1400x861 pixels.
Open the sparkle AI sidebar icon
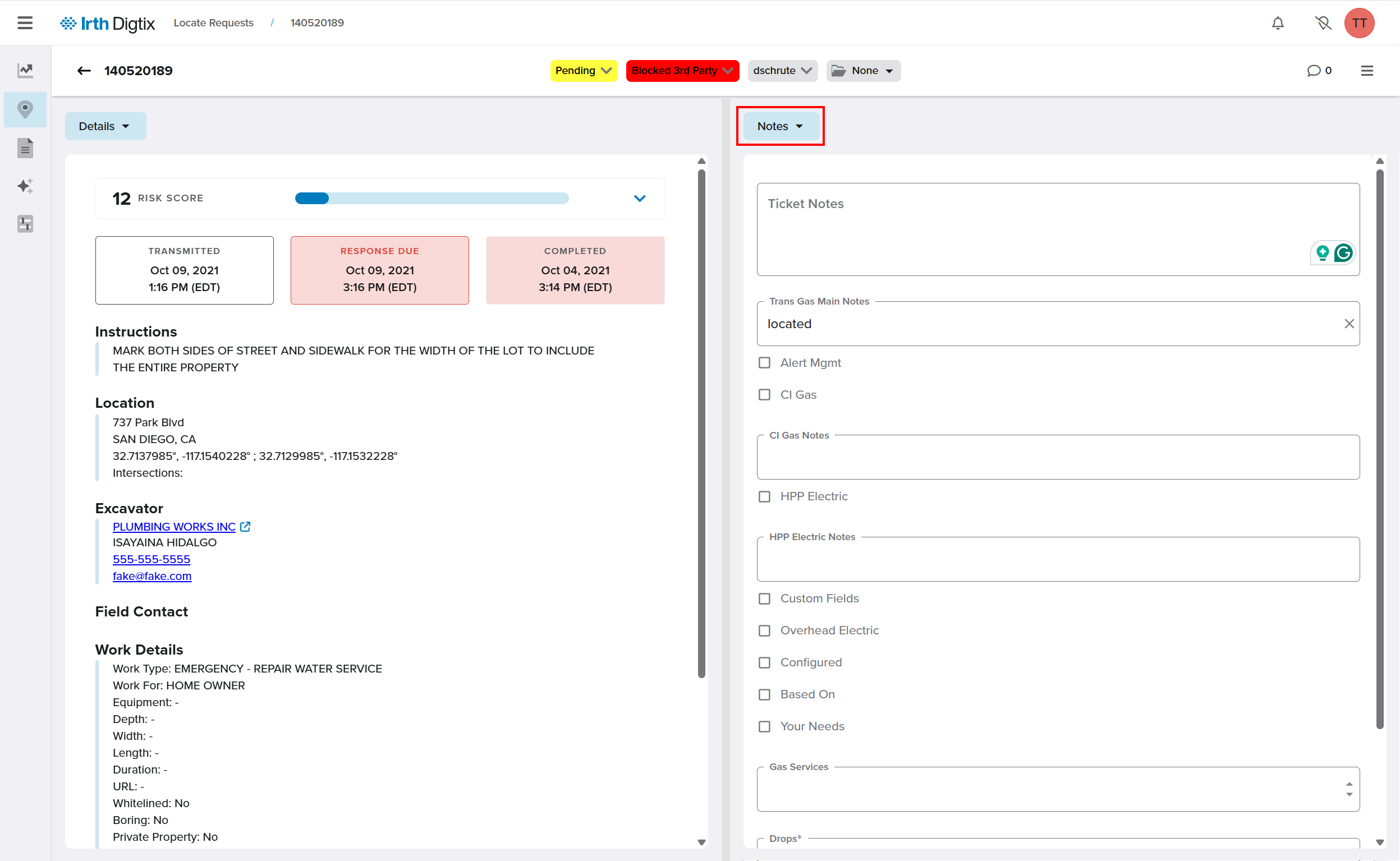coord(25,186)
